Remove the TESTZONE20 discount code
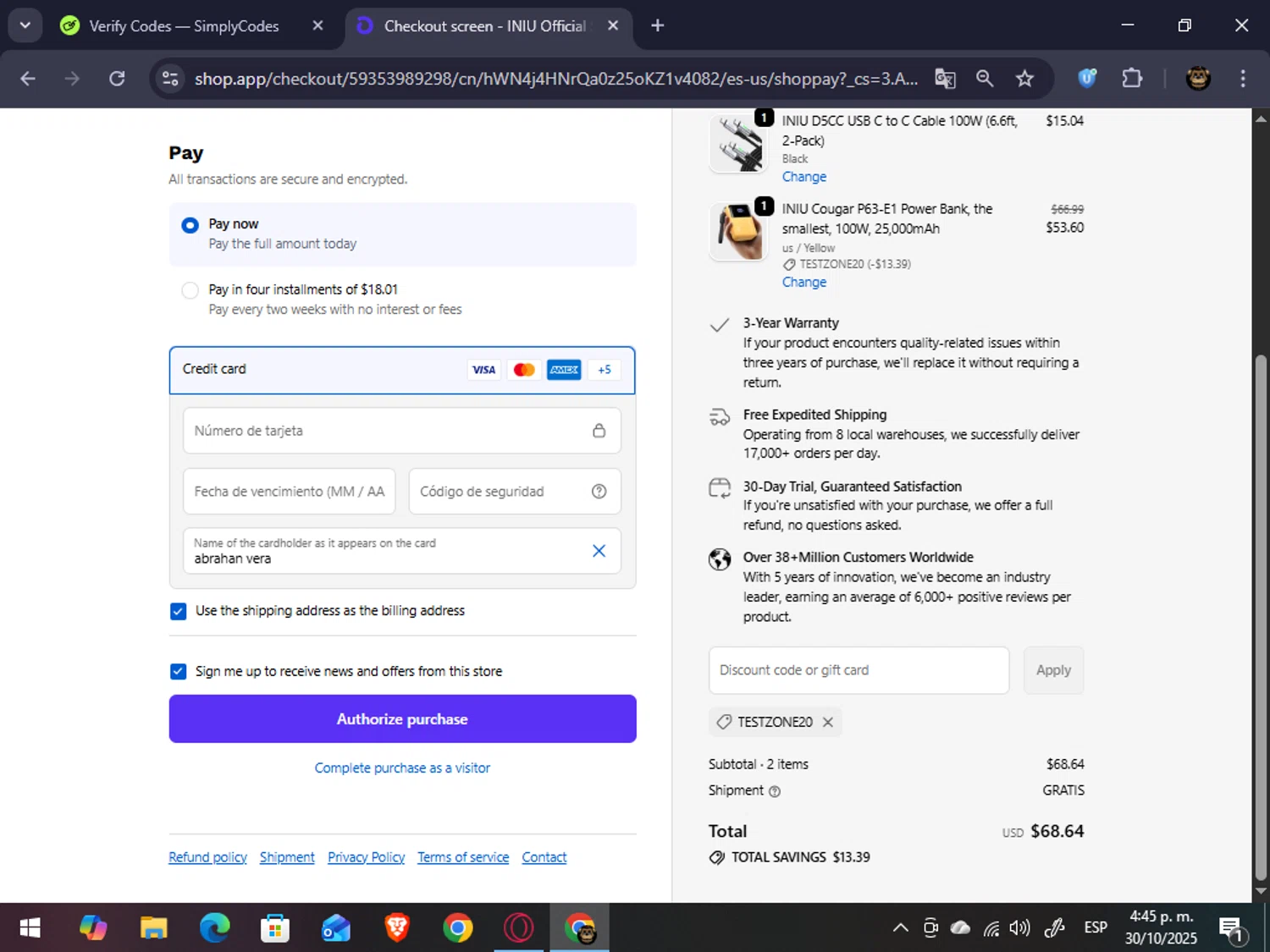This screenshot has width=1270, height=952. coord(828,722)
